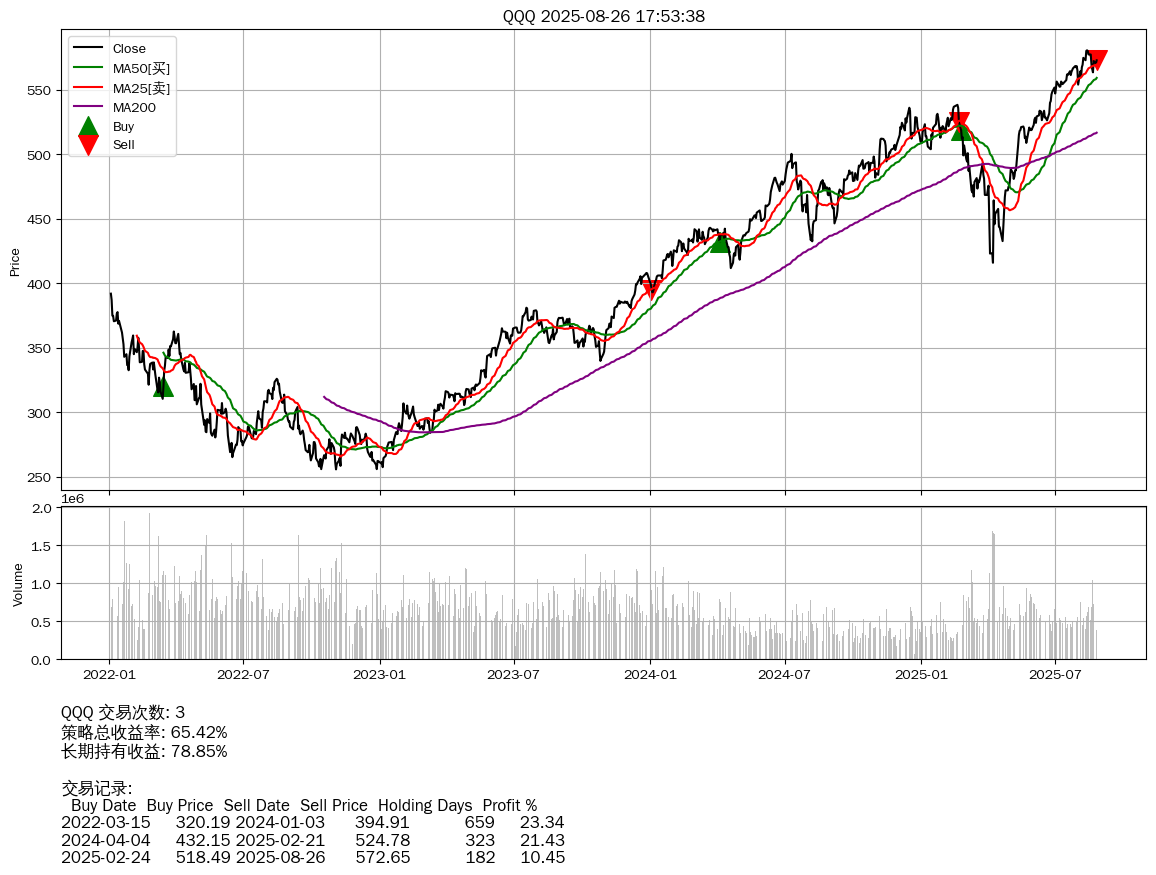Click the green MA50 line swatch in legend
Viewport: 1156px width, 875px height.
(88, 68)
